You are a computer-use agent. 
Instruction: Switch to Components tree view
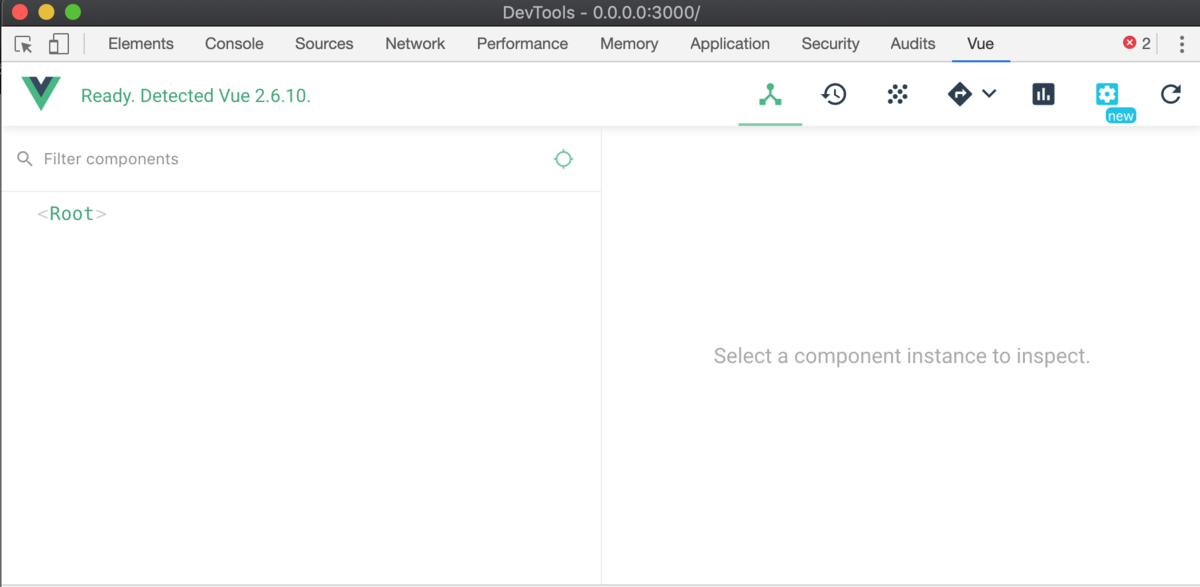[x=770, y=95]
